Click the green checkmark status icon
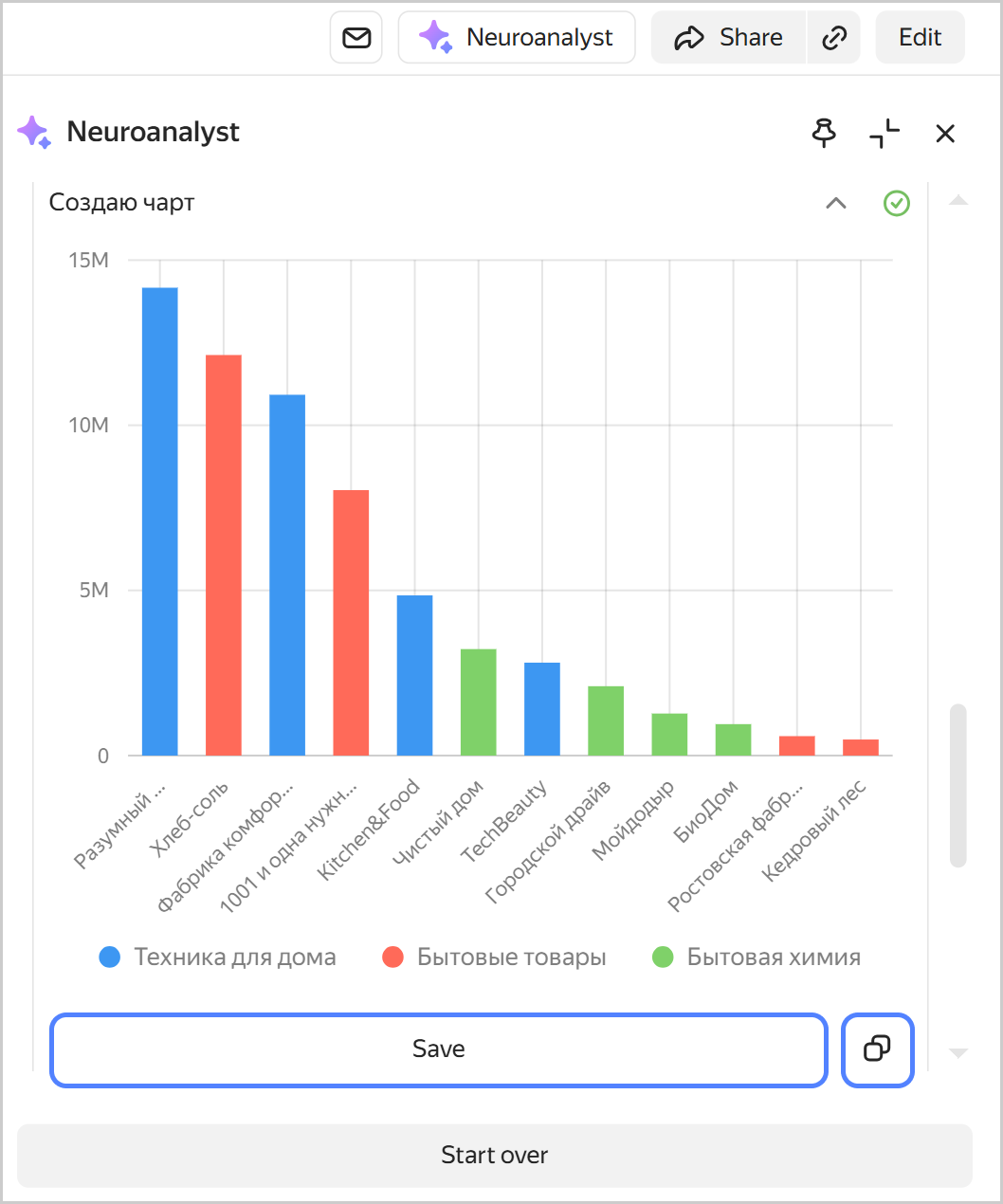The image size is (1003, 1204). 897,203
